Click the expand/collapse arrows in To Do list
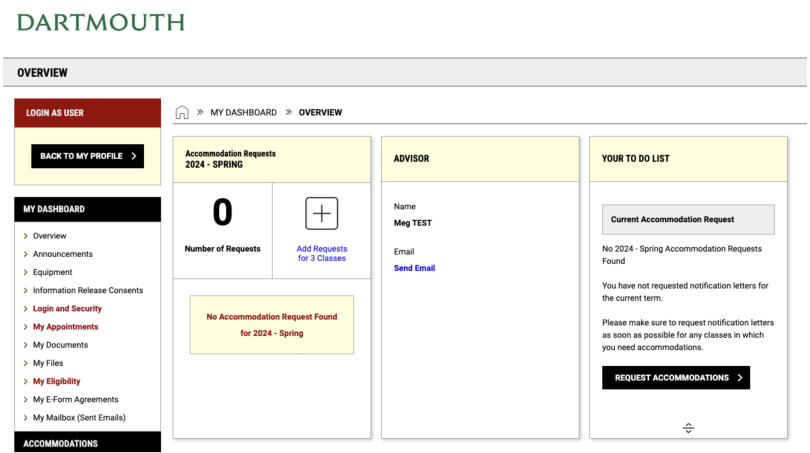This screenshot has height=453, width=810. (688, 428)
